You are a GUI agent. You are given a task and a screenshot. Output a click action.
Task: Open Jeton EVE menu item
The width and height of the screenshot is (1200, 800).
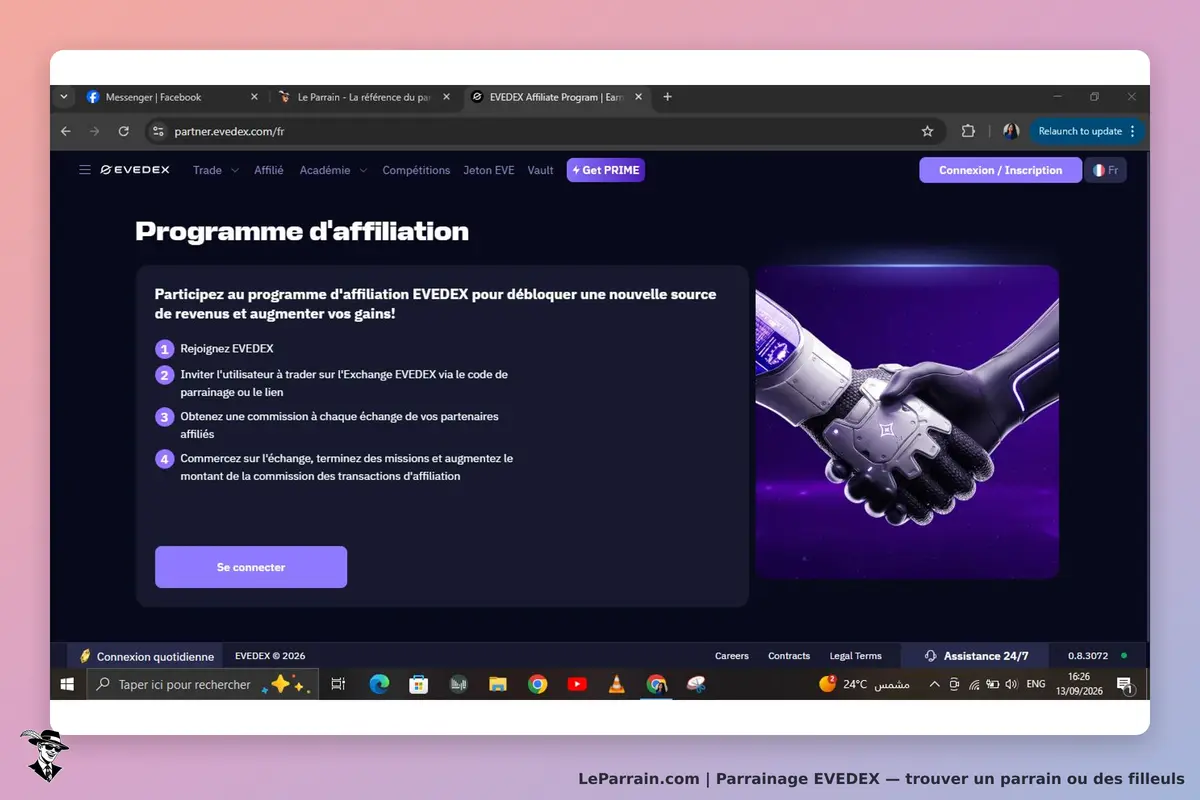tap(489, 170)
